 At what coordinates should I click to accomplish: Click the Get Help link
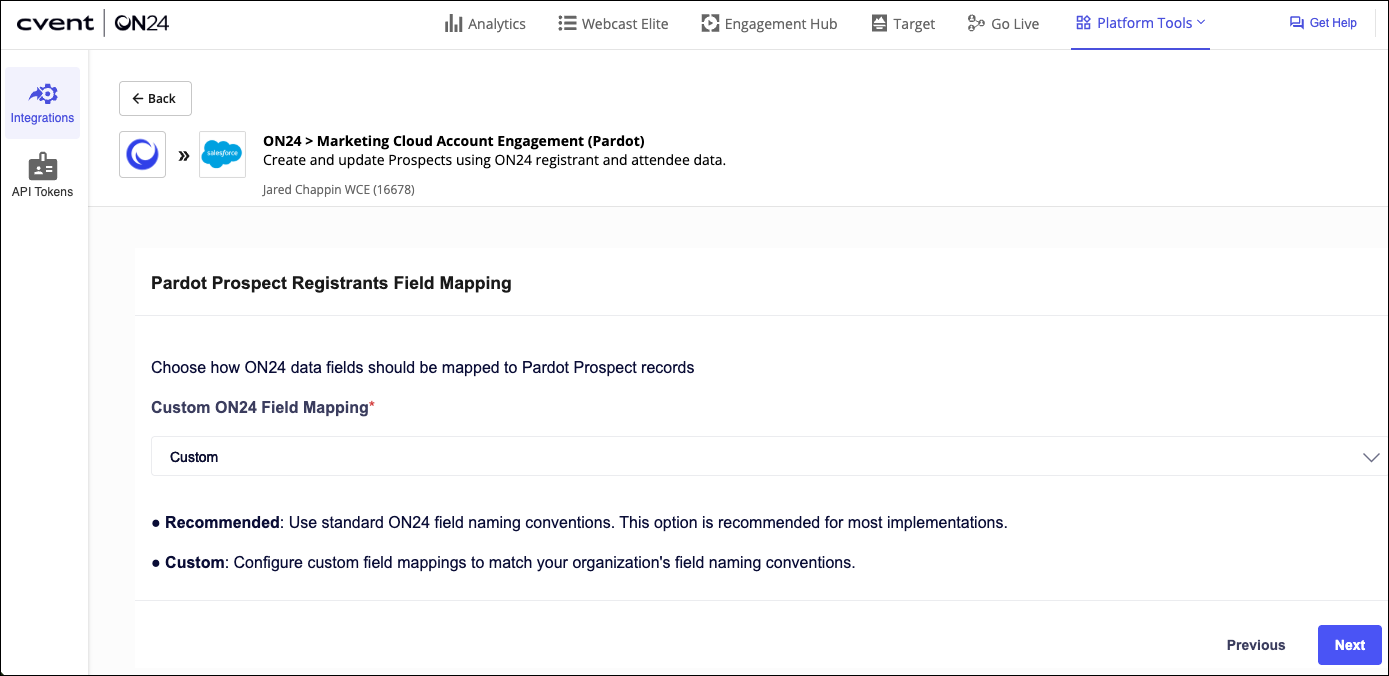point(1323,22)
